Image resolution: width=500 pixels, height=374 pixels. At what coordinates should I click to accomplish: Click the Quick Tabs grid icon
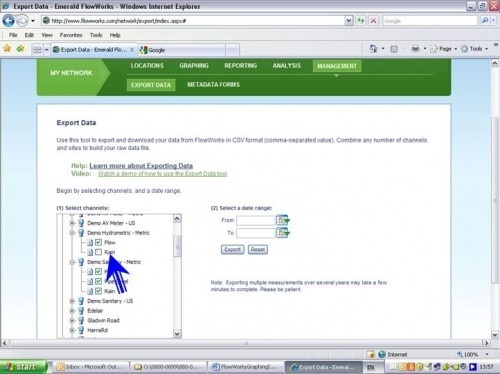(37, 50)
